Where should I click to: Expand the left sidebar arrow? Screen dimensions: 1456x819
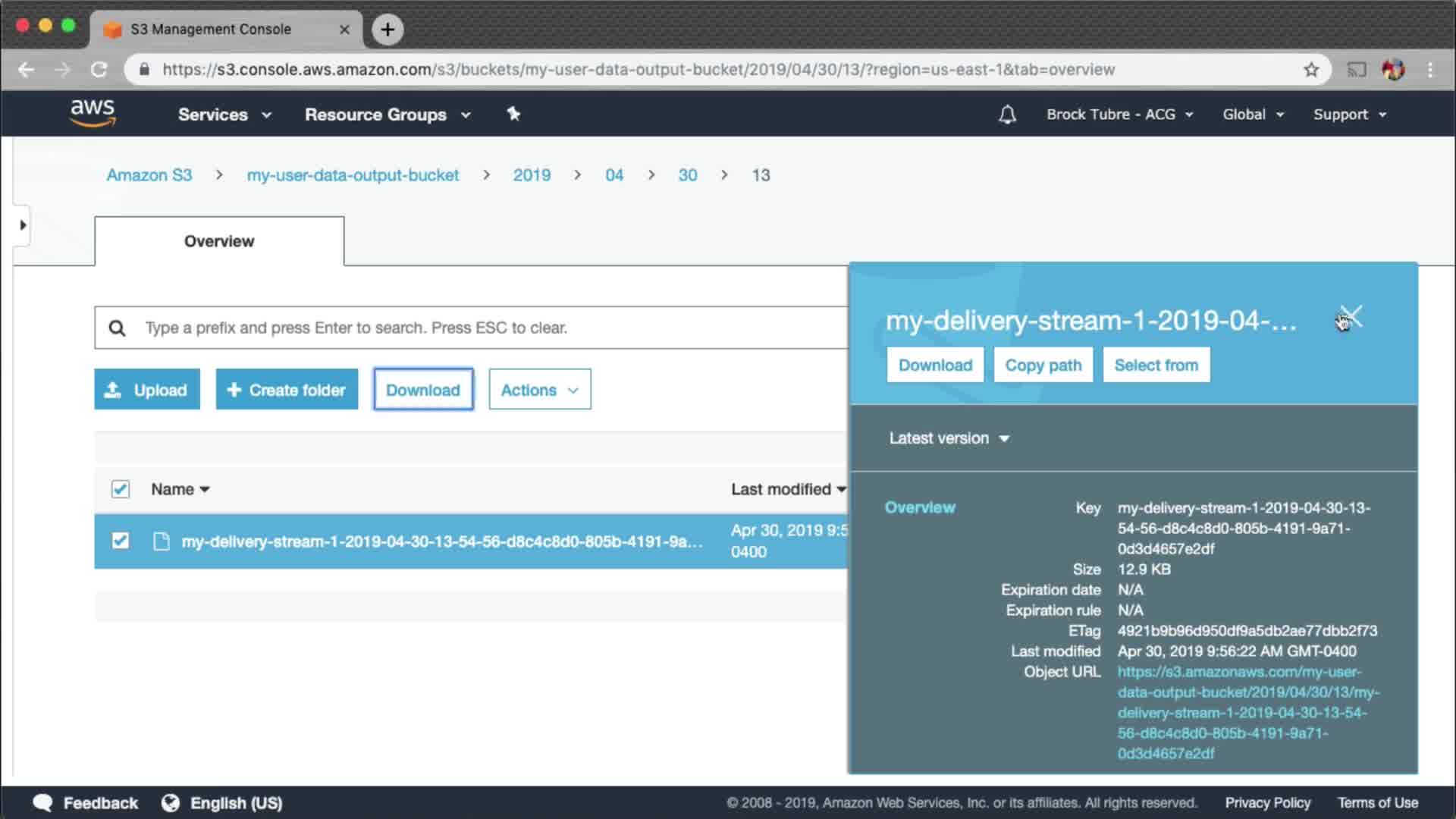point(23,225)
